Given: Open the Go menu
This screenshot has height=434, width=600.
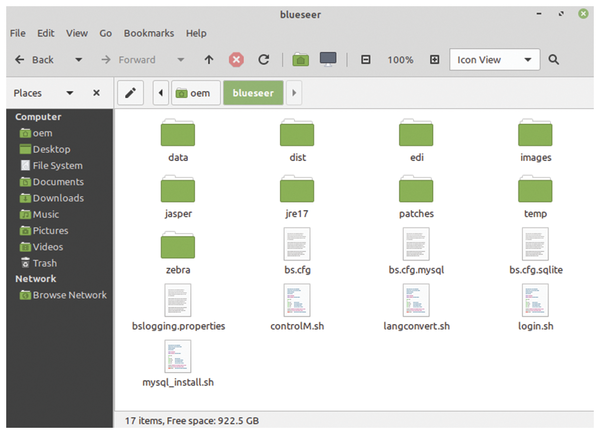Looking at the screenshot, I should point(106,33).
